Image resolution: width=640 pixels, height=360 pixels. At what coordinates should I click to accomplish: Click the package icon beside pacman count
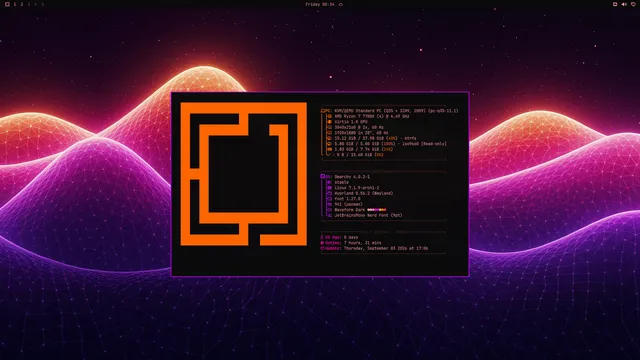click(329, 204)
